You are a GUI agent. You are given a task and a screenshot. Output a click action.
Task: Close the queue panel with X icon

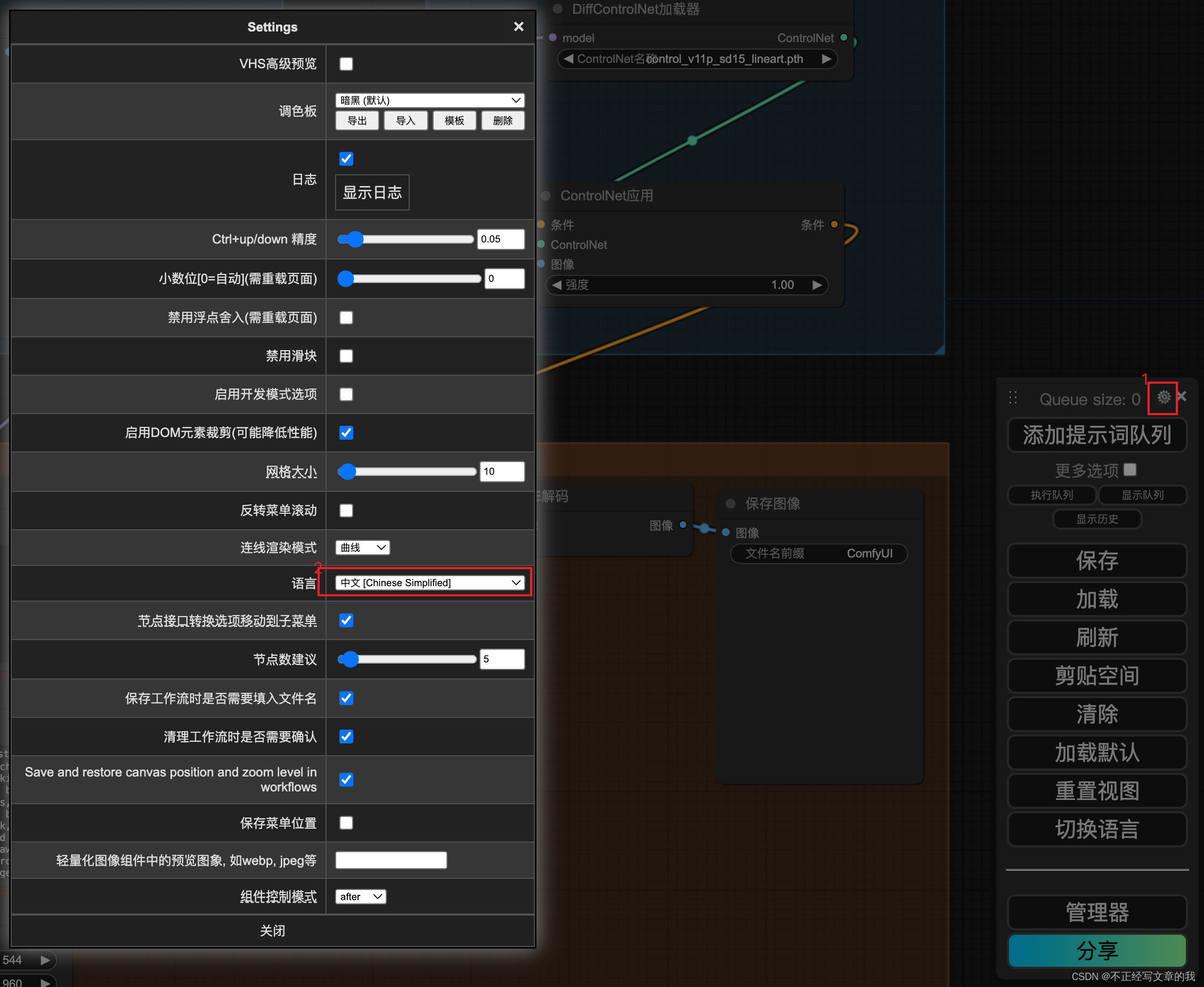point(1182,397)
